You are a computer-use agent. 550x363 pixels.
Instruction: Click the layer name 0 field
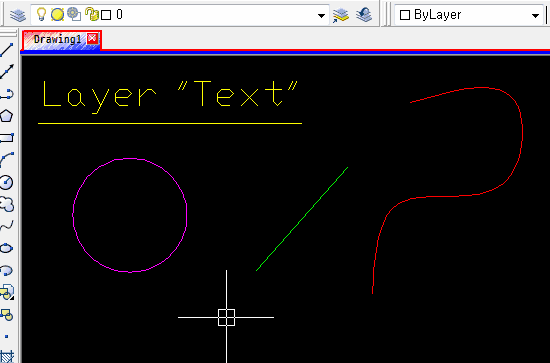point(119,14)
